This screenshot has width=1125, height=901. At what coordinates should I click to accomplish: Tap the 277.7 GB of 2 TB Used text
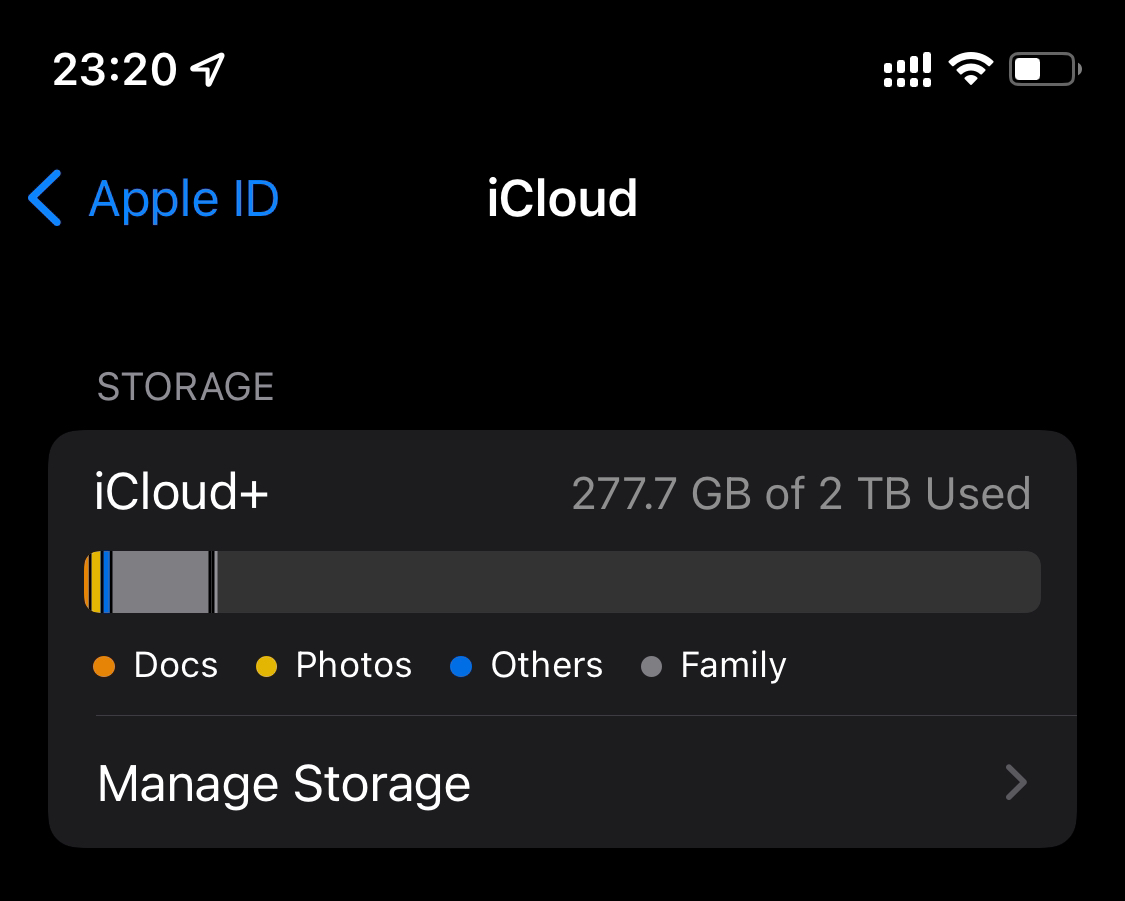click(801, 494)
